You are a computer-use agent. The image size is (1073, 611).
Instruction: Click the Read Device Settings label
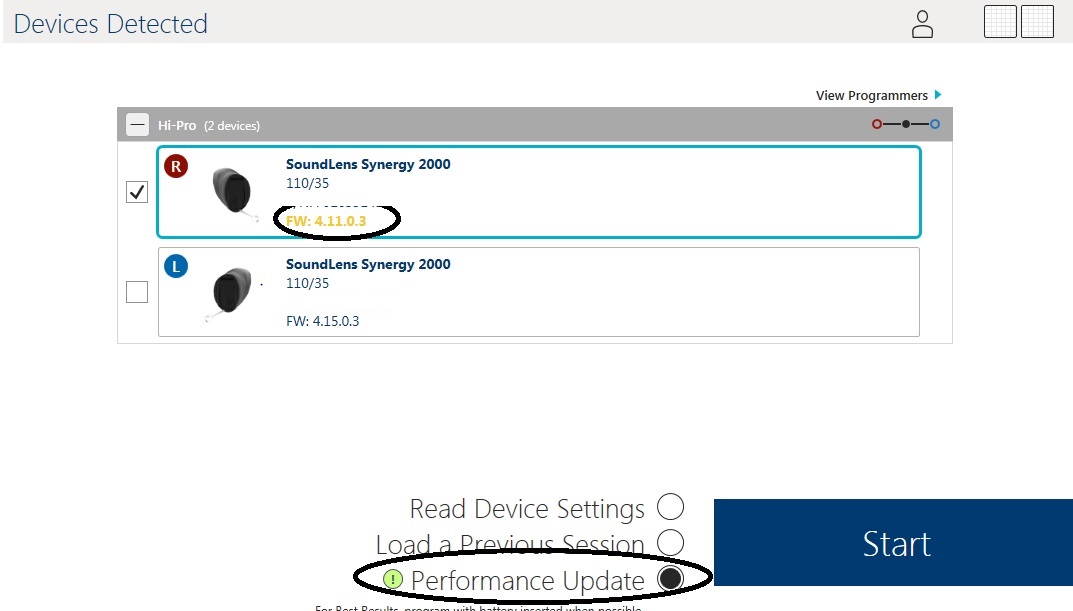[x=527, y=509]
